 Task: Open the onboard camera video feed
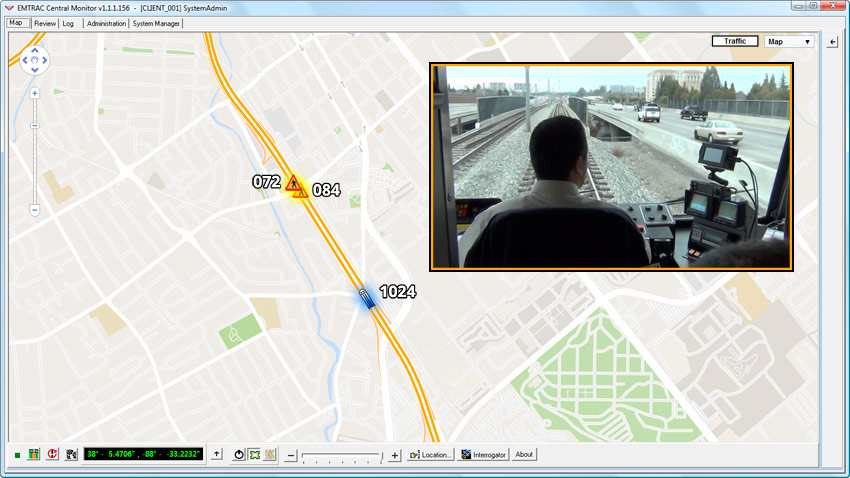pos(611,167)
